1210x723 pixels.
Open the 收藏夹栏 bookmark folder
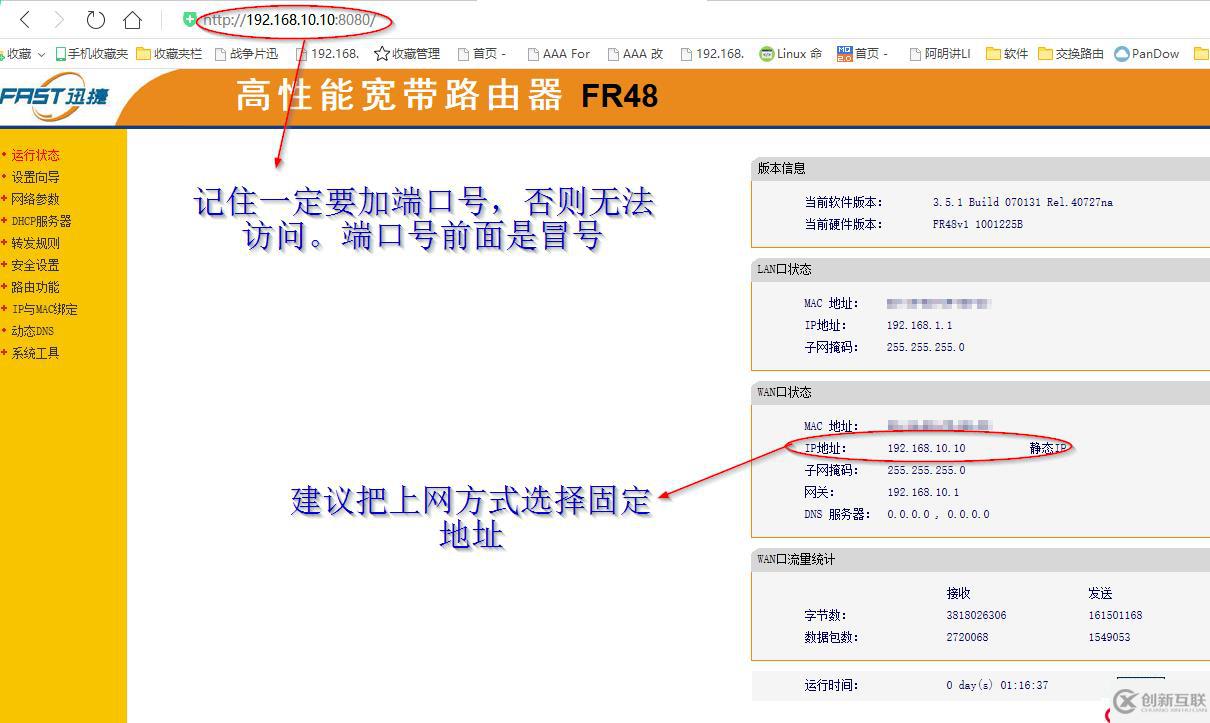click(x=169, y=54)
